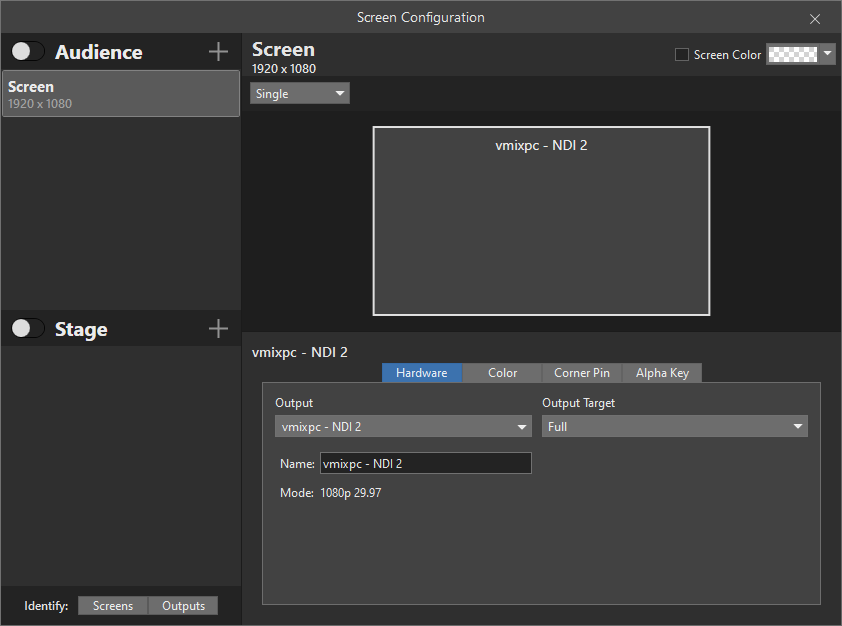This screenshot has height=626, width=842.
Task: Toggle the Stage screens switch
Action: click(x=28, y=329)
